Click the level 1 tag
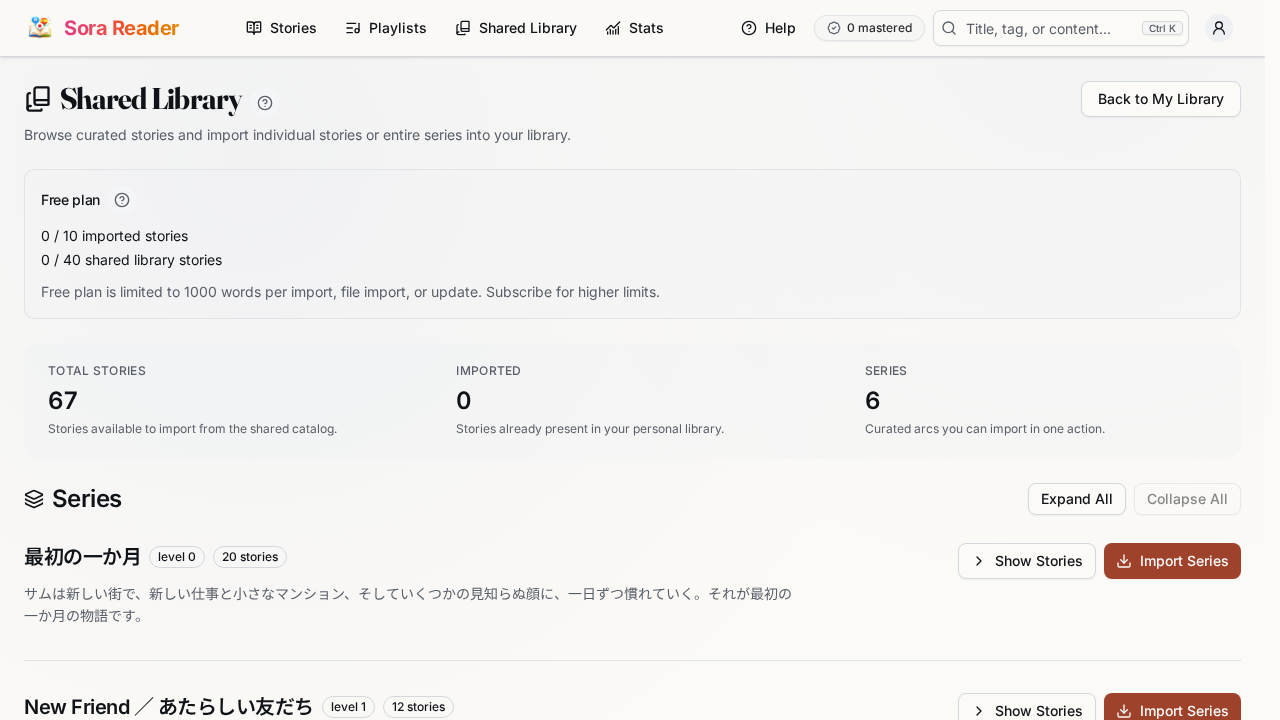The height and width of the screenshot is (720, 1280). (348, 707)
